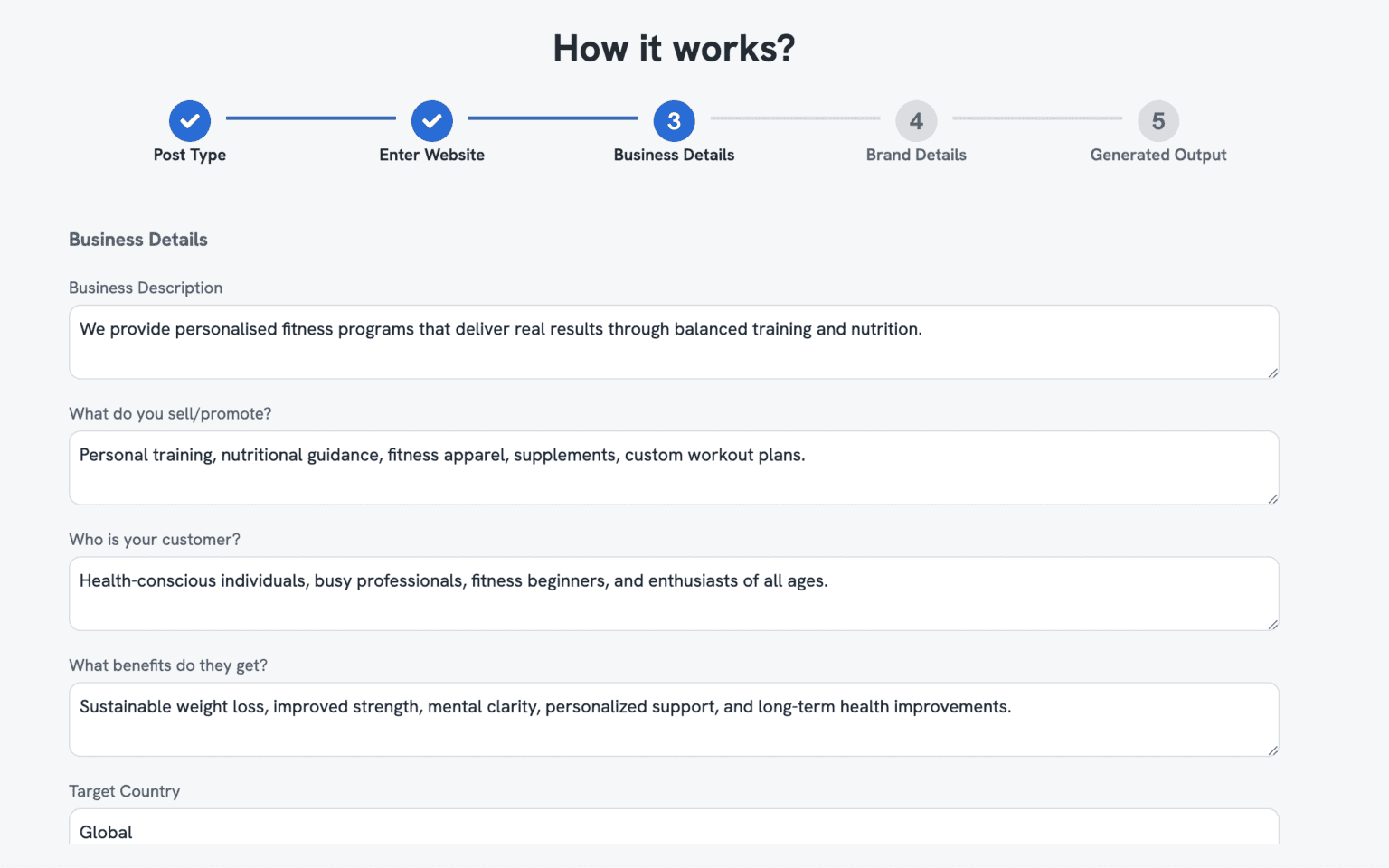The width and height of the screenshot is (1389, 868).
Task: Open the Post Type step via its label
Action: tap(190, 155)
